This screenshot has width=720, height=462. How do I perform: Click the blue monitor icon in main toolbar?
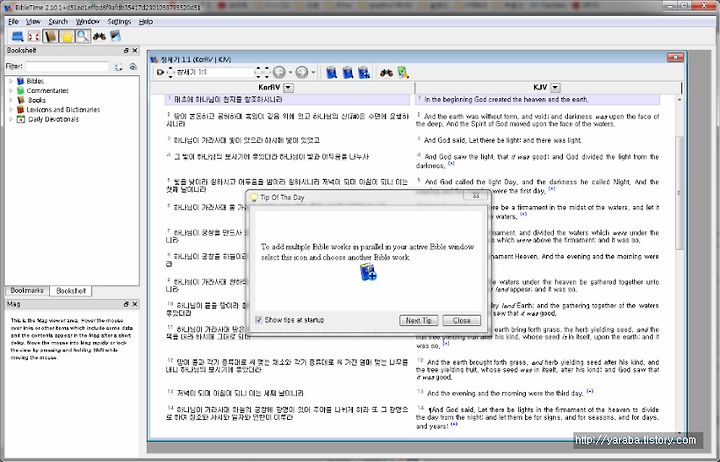pos(18,36)
